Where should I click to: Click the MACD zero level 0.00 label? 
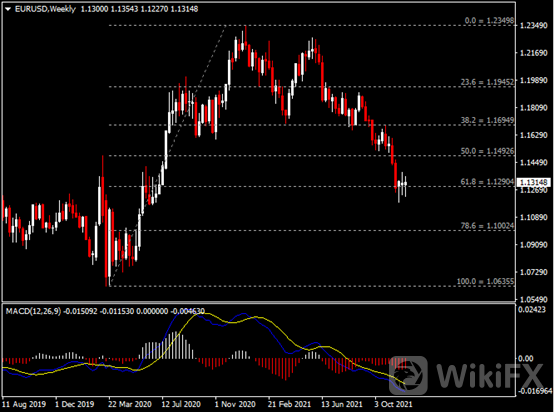pos(525,358)
